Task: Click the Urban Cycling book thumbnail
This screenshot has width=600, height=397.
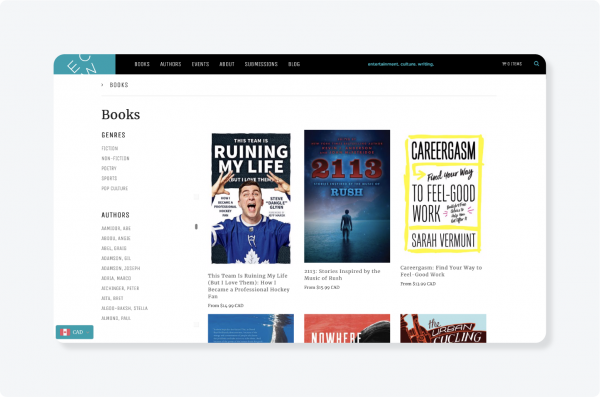Action: (443, 328)
